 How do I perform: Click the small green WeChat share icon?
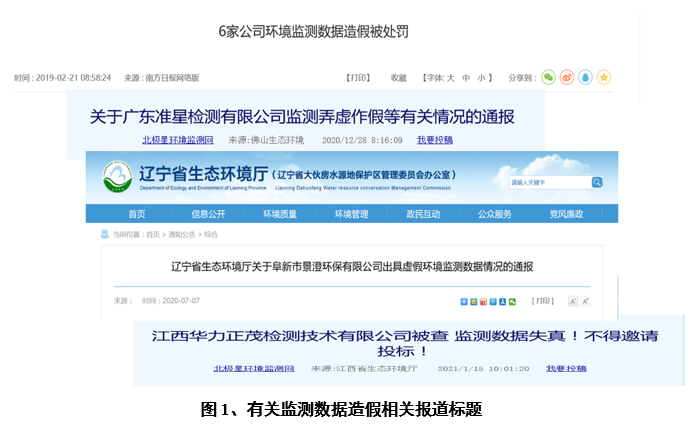512,302
